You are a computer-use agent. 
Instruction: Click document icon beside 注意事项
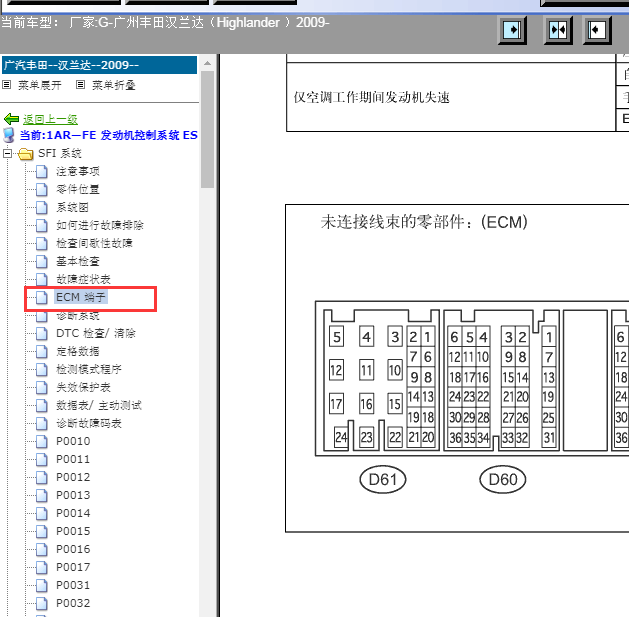[41, 171]
